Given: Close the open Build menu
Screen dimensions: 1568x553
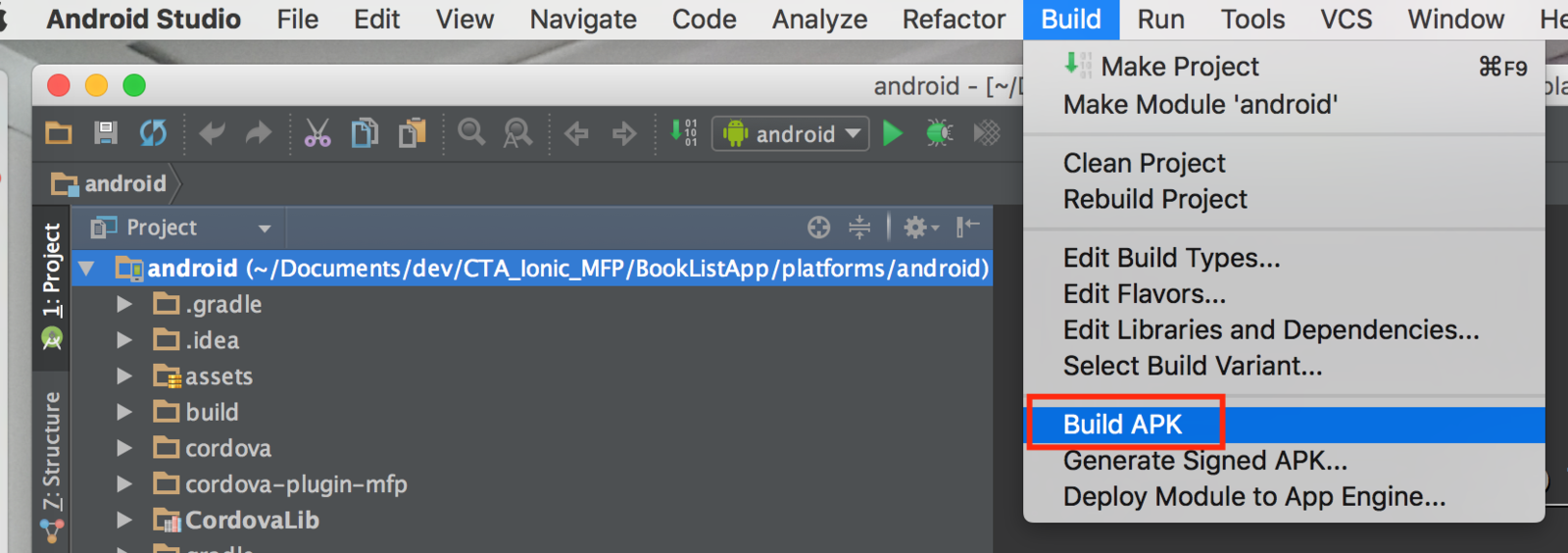Looking at the screenshot, I should 1071,20.
